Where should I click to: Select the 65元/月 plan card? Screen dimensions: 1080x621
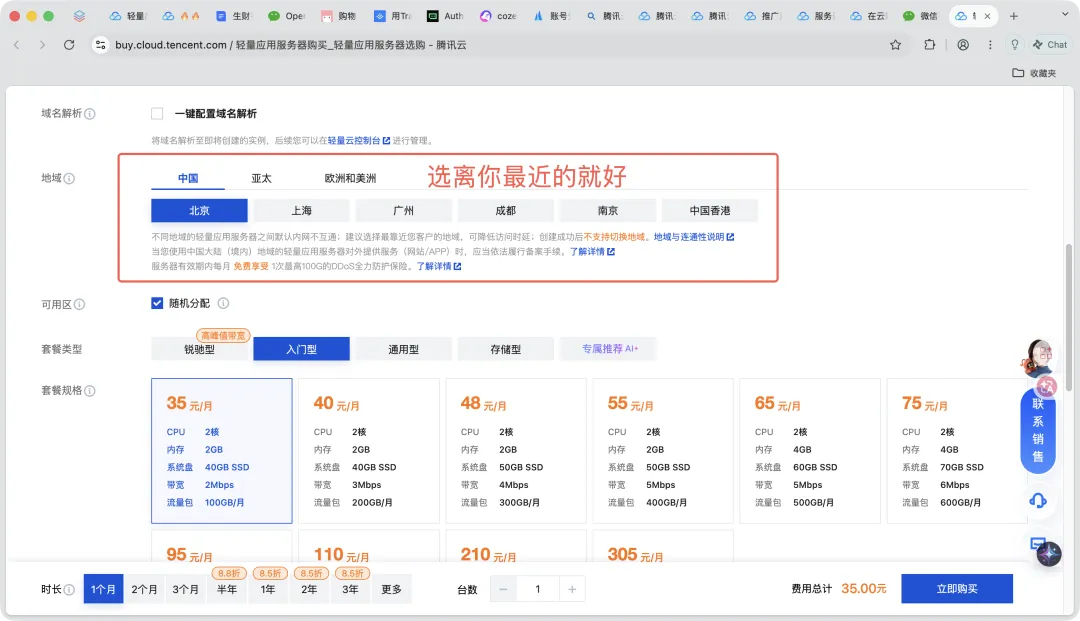coord(810,451)
